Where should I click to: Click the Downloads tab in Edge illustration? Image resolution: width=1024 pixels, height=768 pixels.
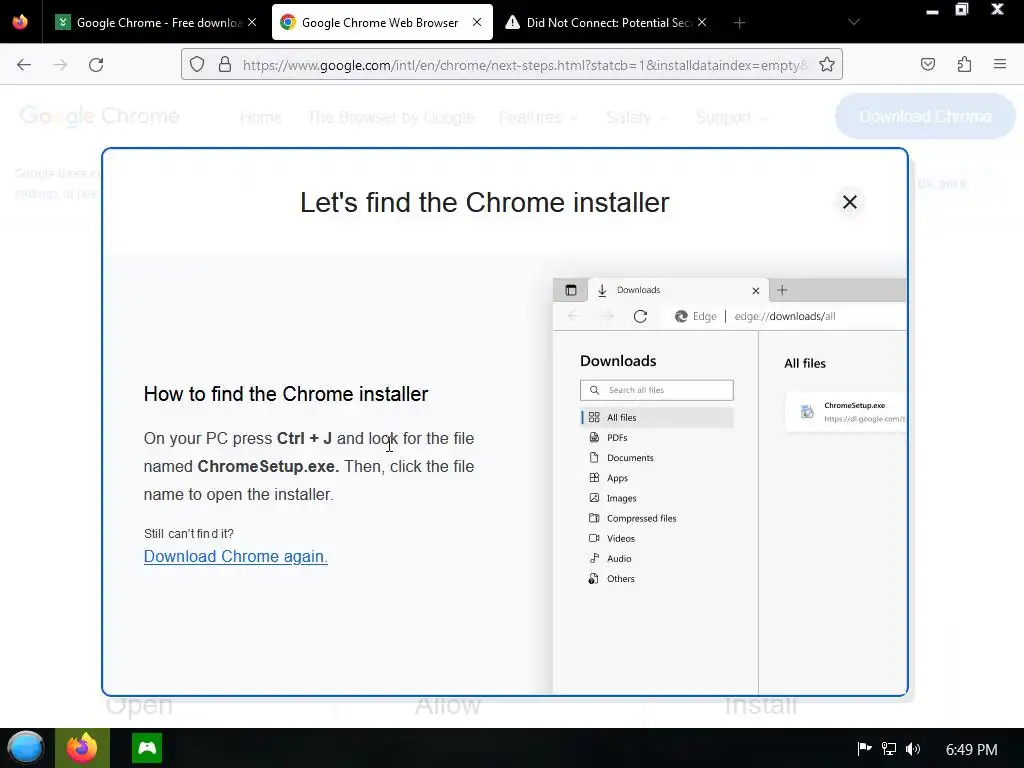[x=678, y=290]
